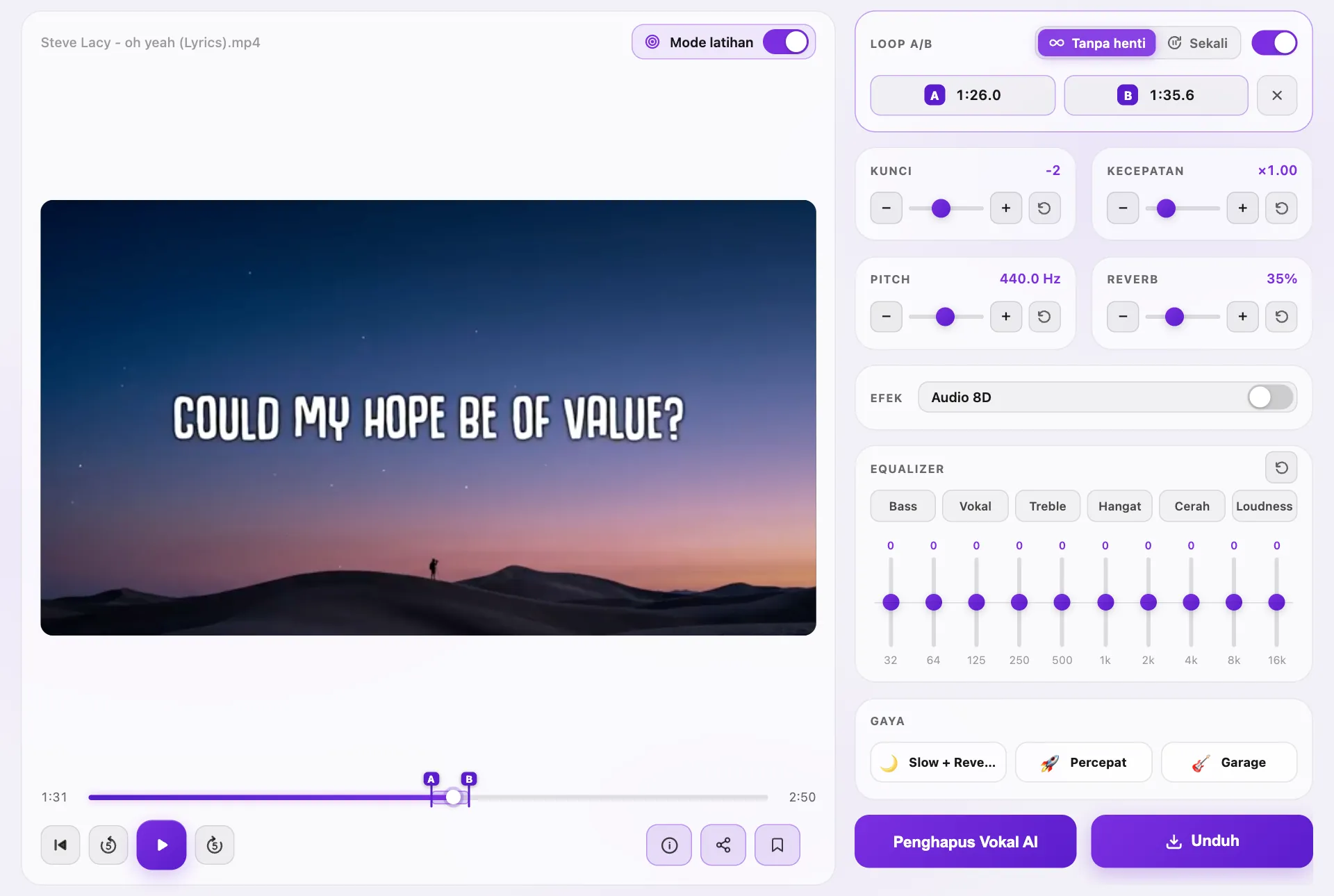Set loop point B at 1:35.6

pos(1156,95)
